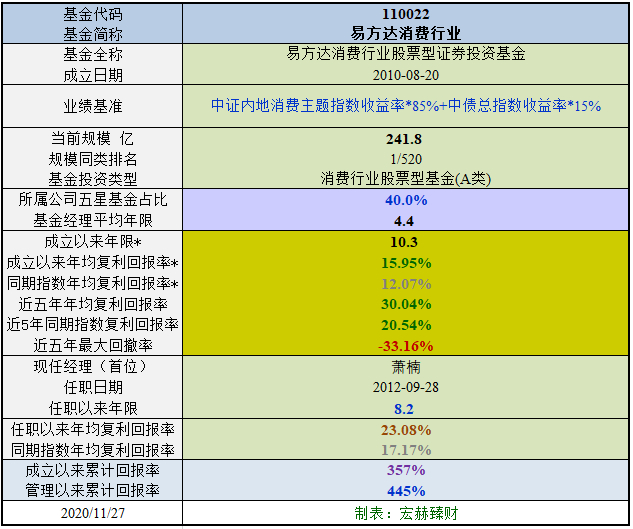Click the label 成立以来累计回报率
The height and width of the screenshot is (529, 633).
(x=93, y=470)
